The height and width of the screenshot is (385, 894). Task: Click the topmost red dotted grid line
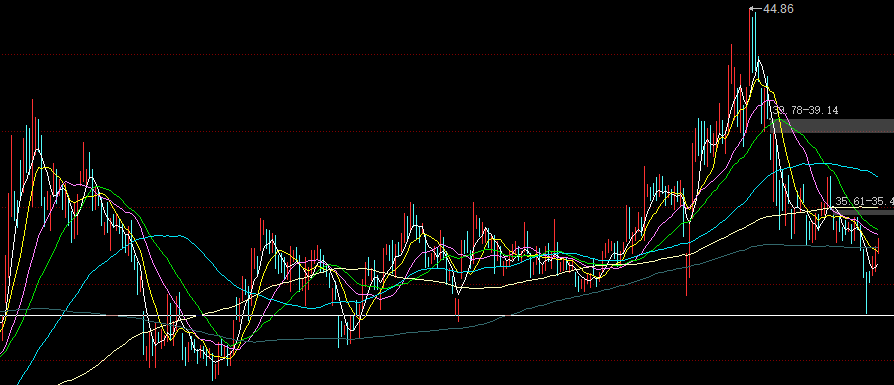click(x=447, y=55)
